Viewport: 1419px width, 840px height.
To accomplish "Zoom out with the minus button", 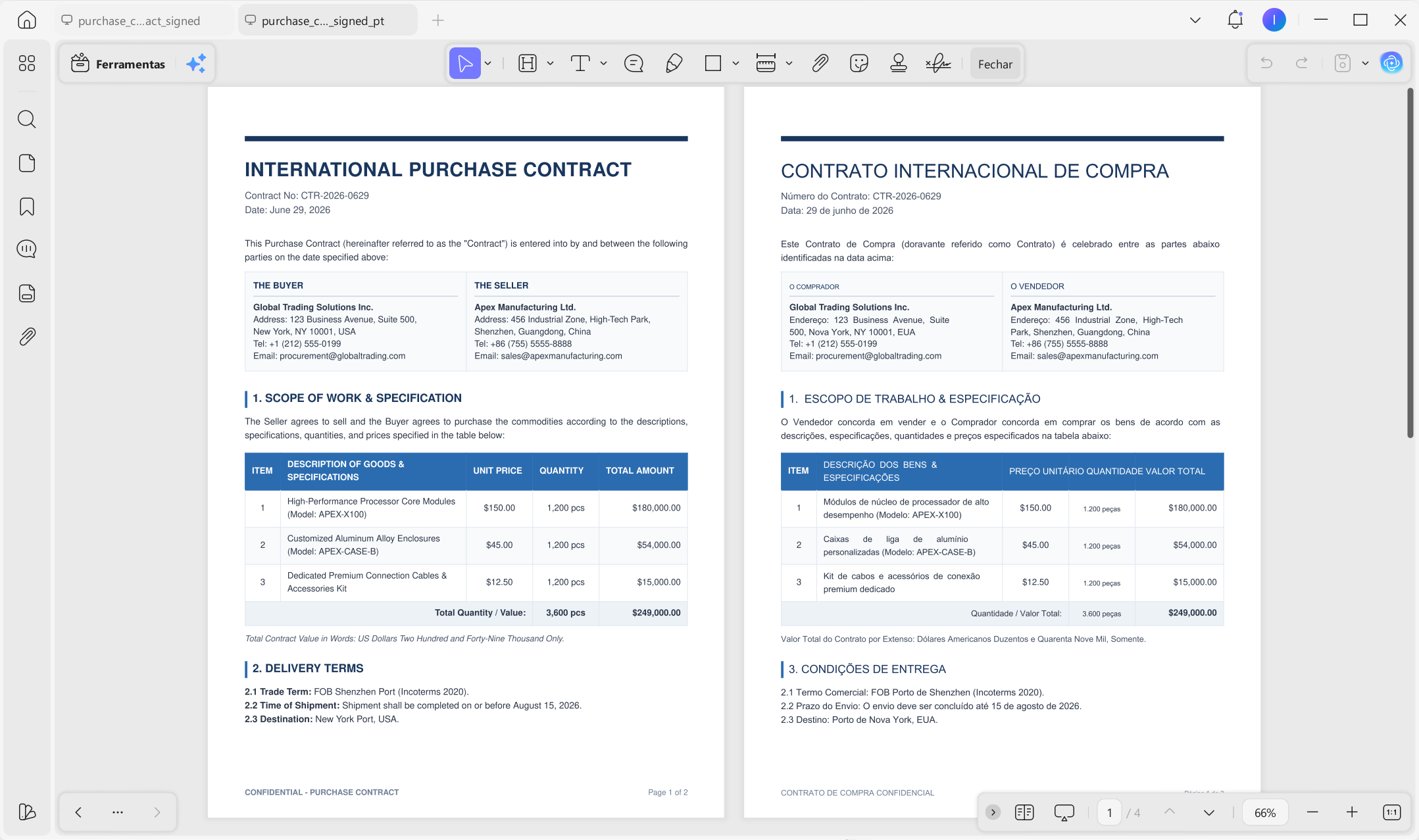I will click(1312, 812).
